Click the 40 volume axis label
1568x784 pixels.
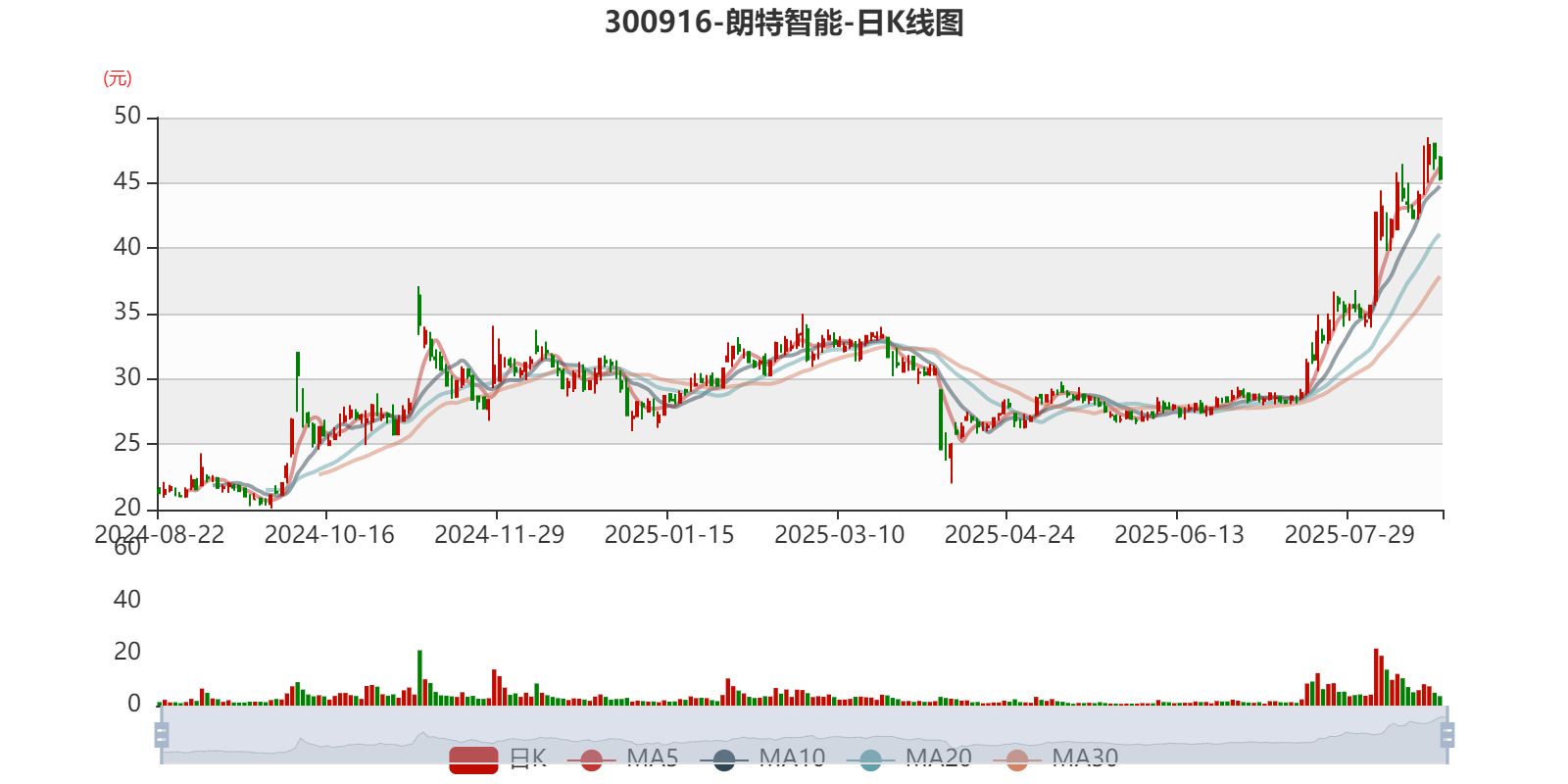point(127,600)
